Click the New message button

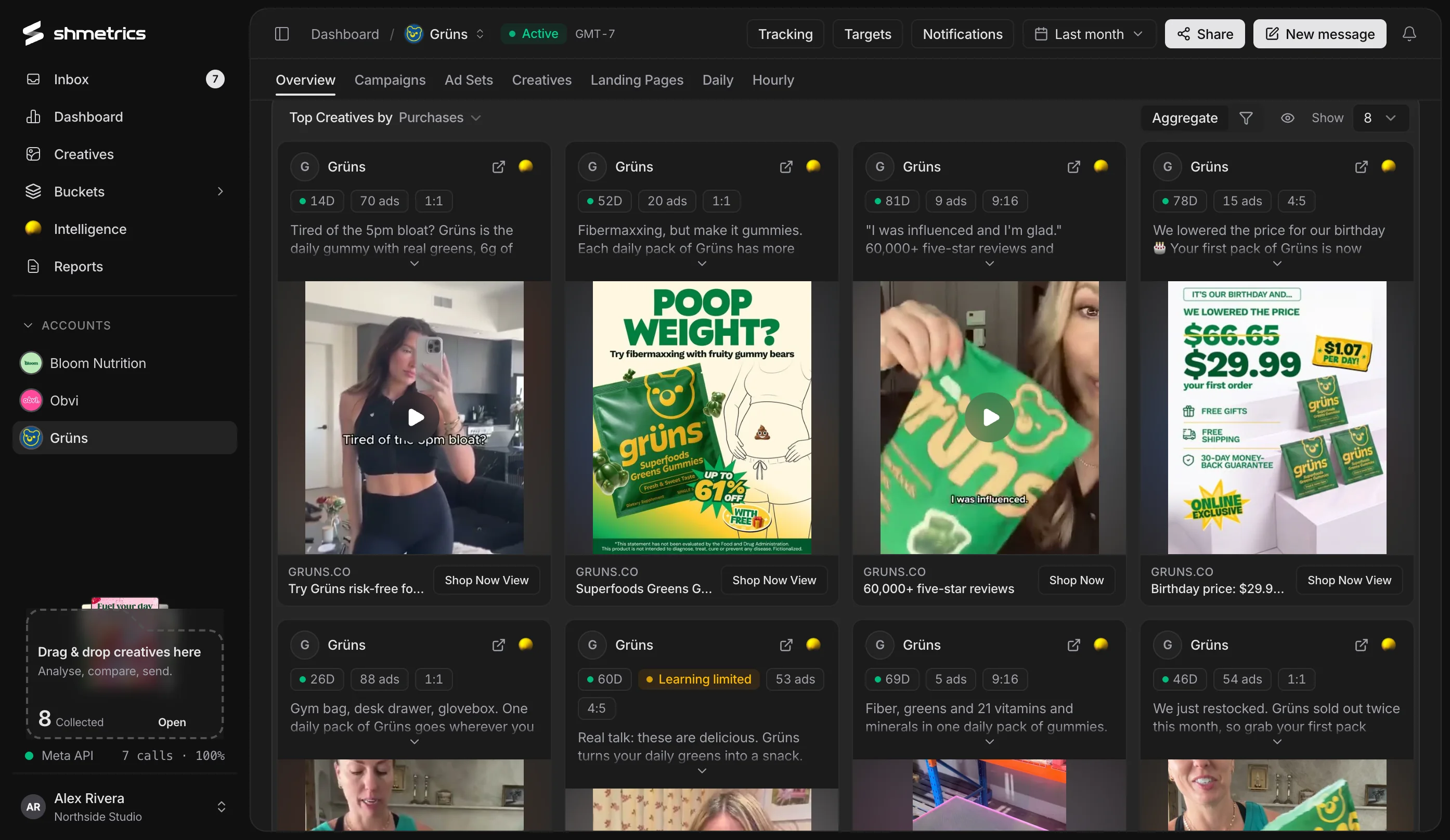click(1319, 34)
